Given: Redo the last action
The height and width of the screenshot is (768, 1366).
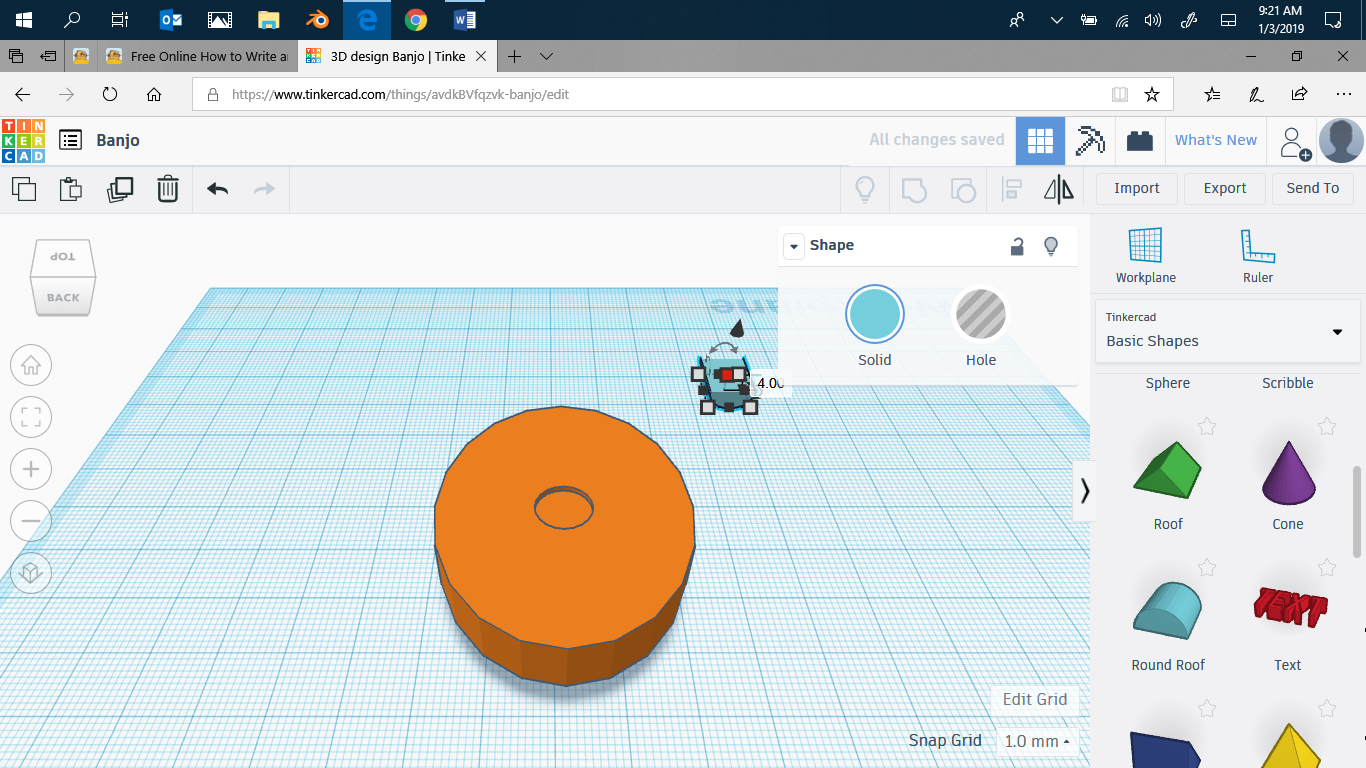Looking at the screenshot, I should point(264,188).
